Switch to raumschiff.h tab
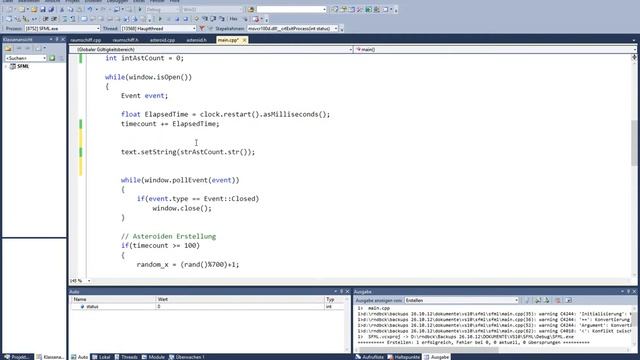Image resolution: width=640 pixels, height=360 pixels. click(125, 40)
